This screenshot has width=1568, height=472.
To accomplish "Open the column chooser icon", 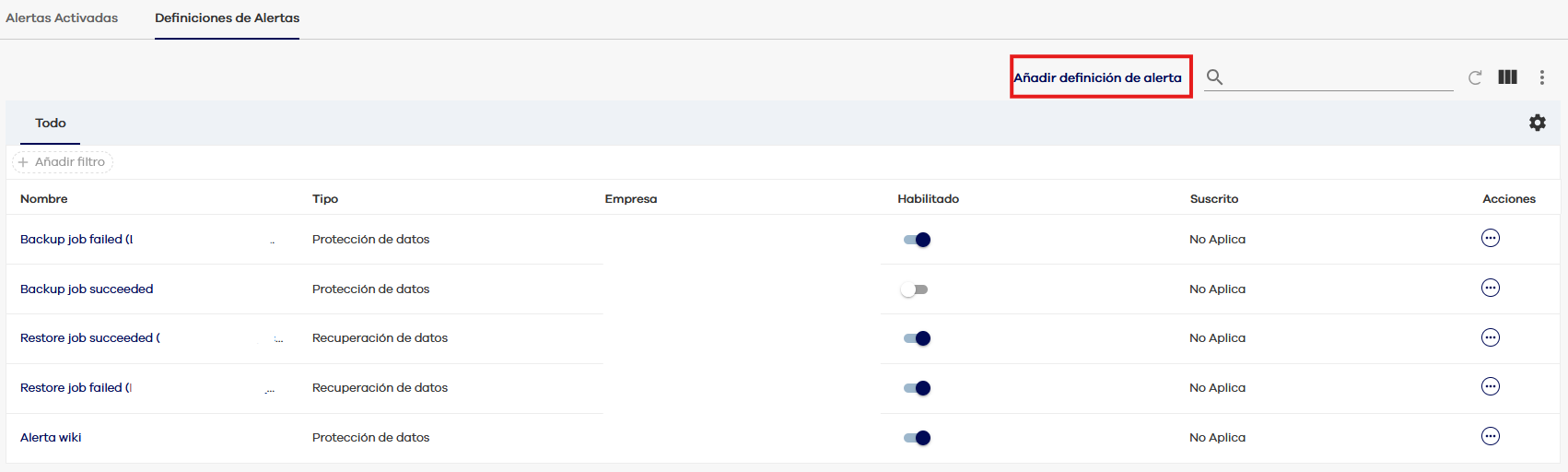I will (x=1507, y=77).
